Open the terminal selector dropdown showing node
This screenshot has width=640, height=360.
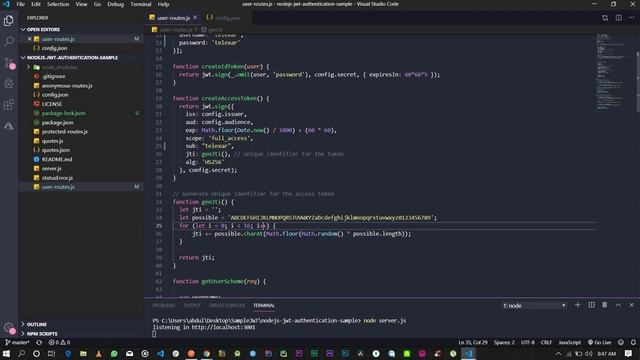(534, 305)
